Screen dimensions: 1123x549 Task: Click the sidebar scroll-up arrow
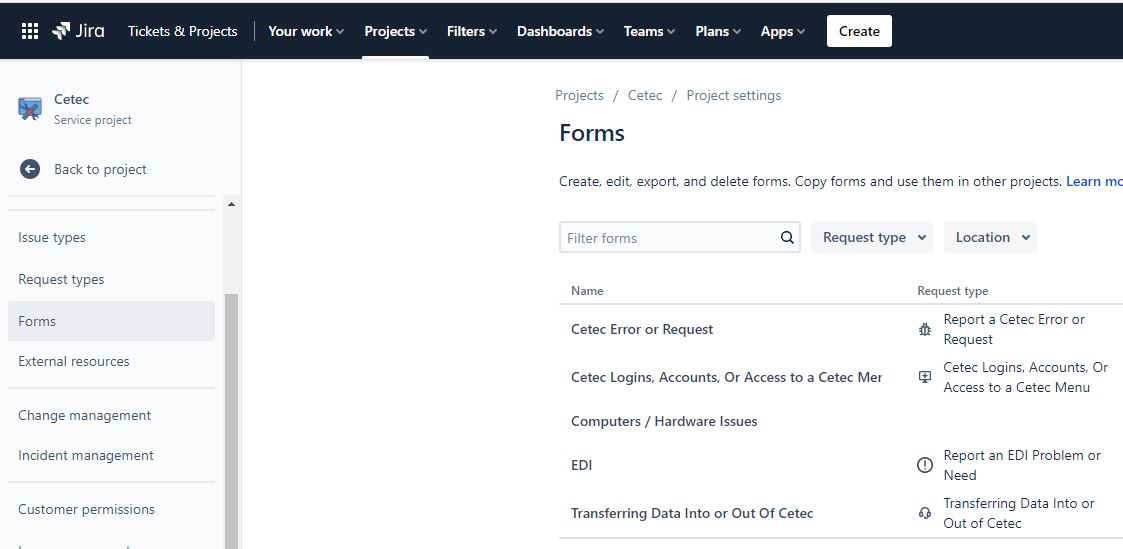coord(231,205)
